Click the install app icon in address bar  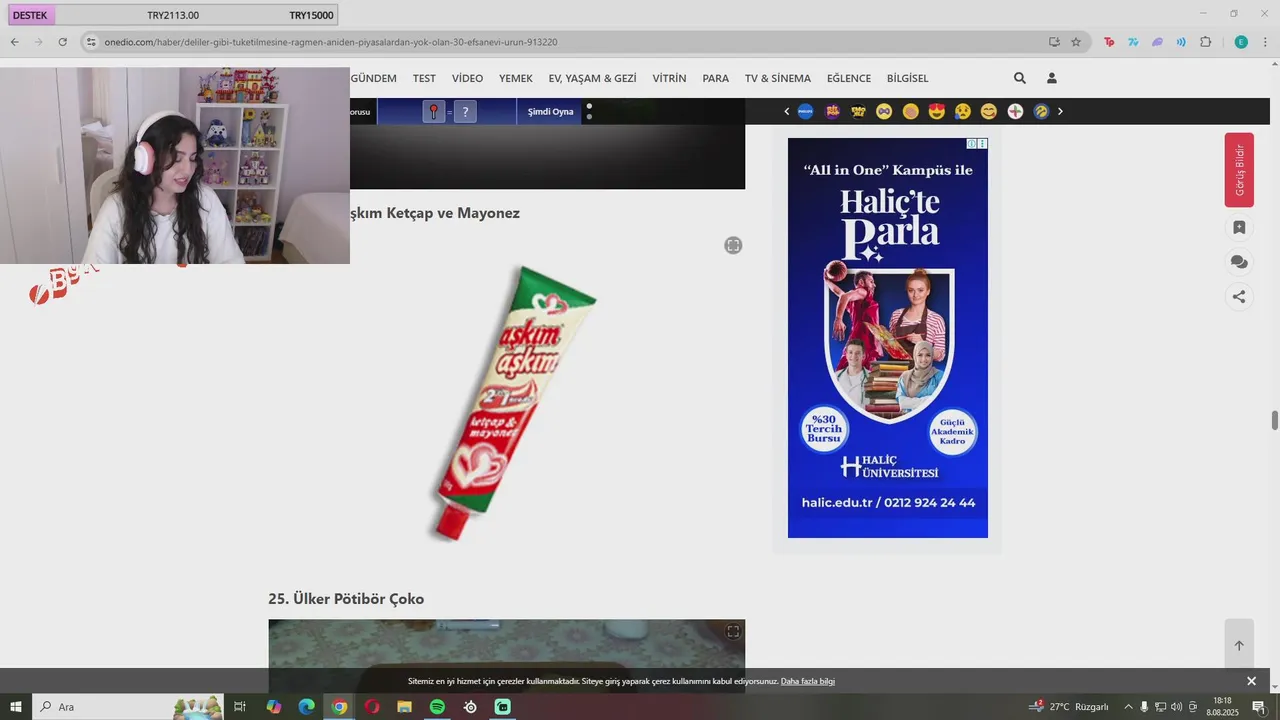pos(1054,42)
